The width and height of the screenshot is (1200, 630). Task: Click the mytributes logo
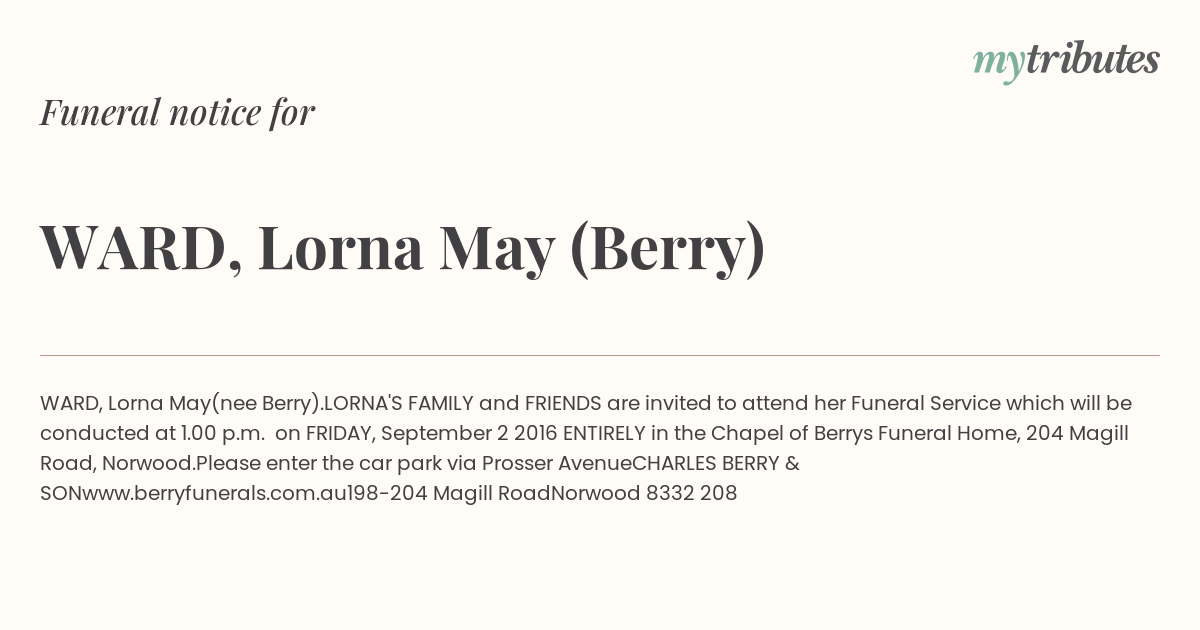pyautogui.click(x=1066, y=60)
